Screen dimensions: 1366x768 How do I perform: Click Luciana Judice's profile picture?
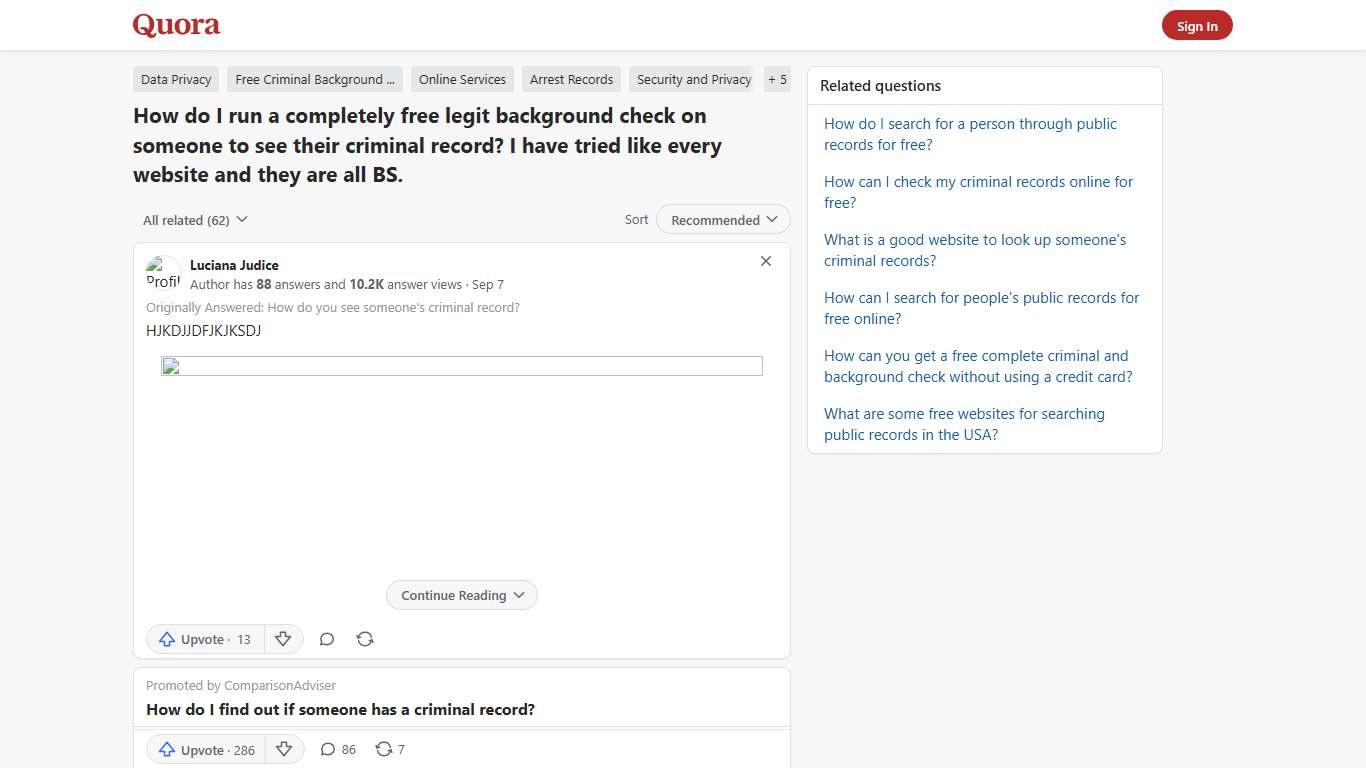pos(163,272)
